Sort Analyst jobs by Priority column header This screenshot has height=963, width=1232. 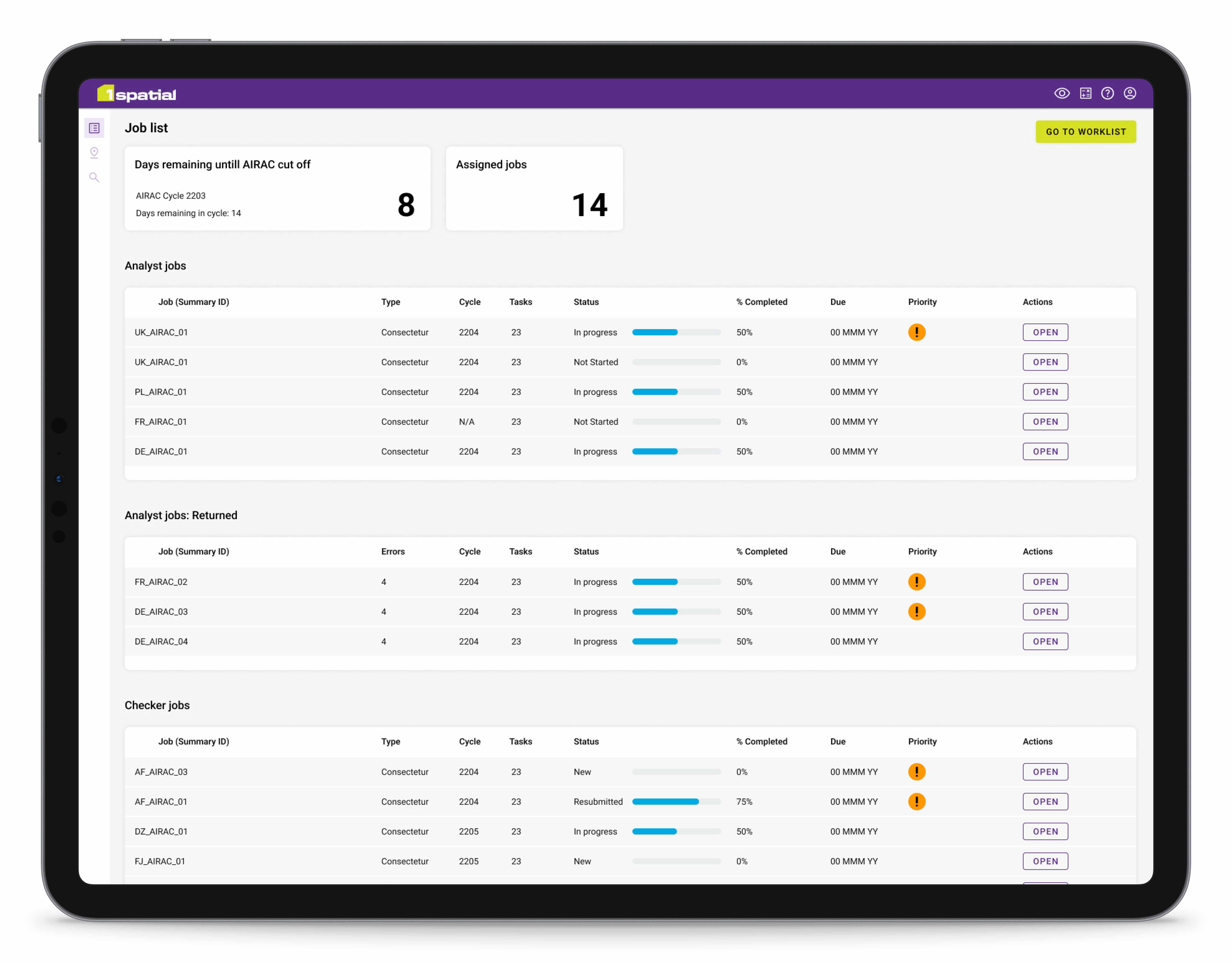[922, 302]
